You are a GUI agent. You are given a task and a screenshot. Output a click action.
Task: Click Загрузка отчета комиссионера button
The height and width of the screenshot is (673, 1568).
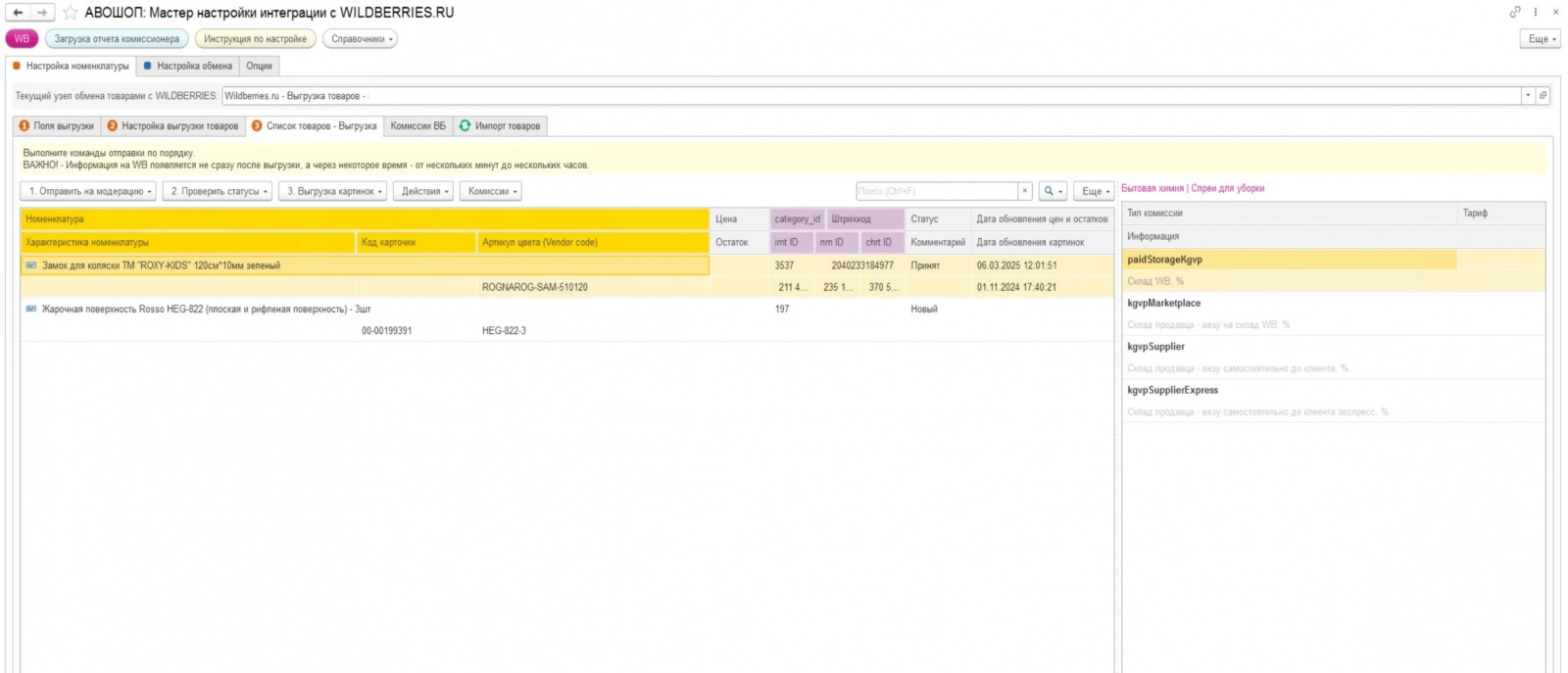click(x=117, y=39)
